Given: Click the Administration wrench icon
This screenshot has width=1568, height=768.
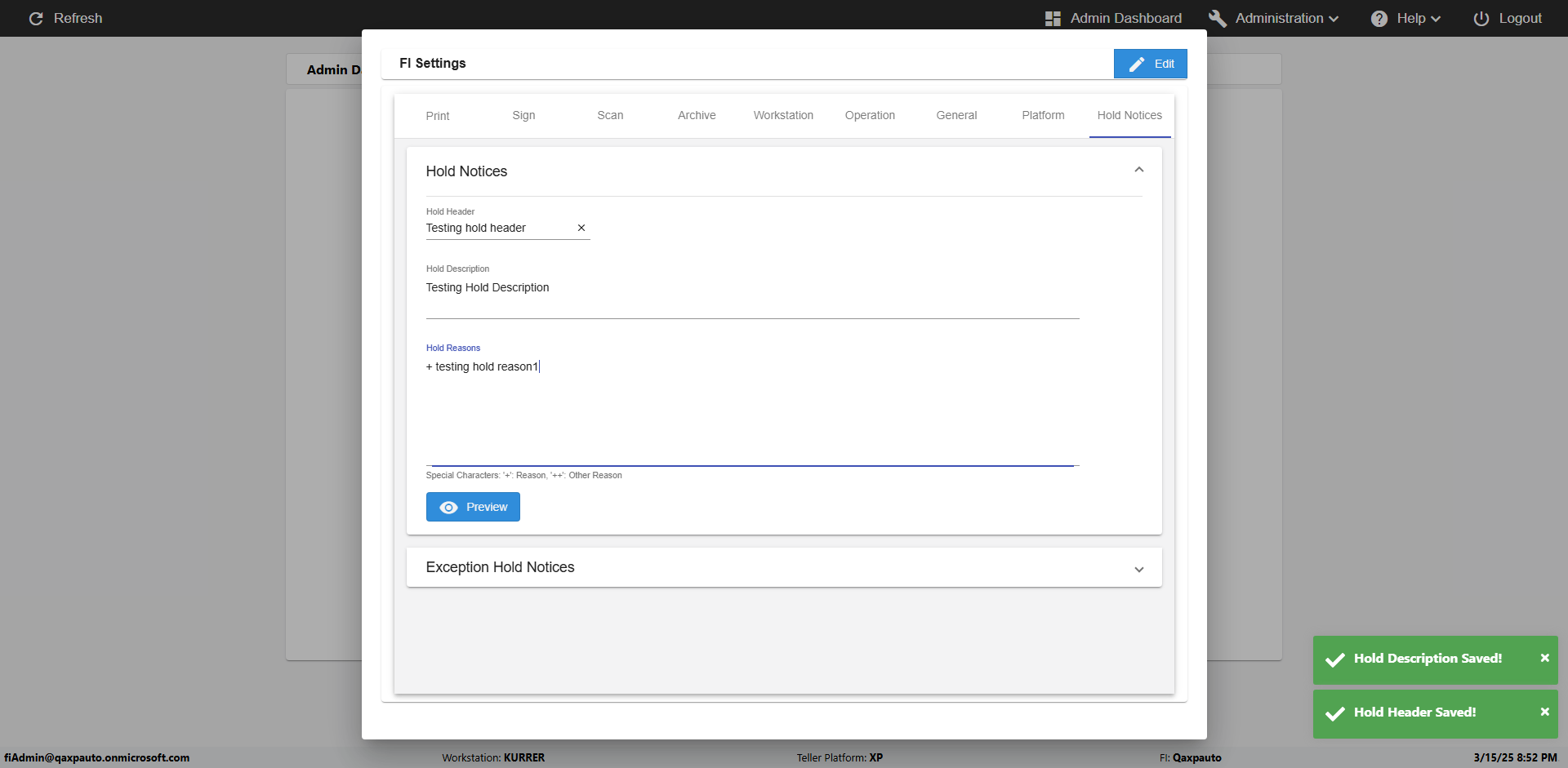Looking at the screenshot, I should (x=1217, y=19).
